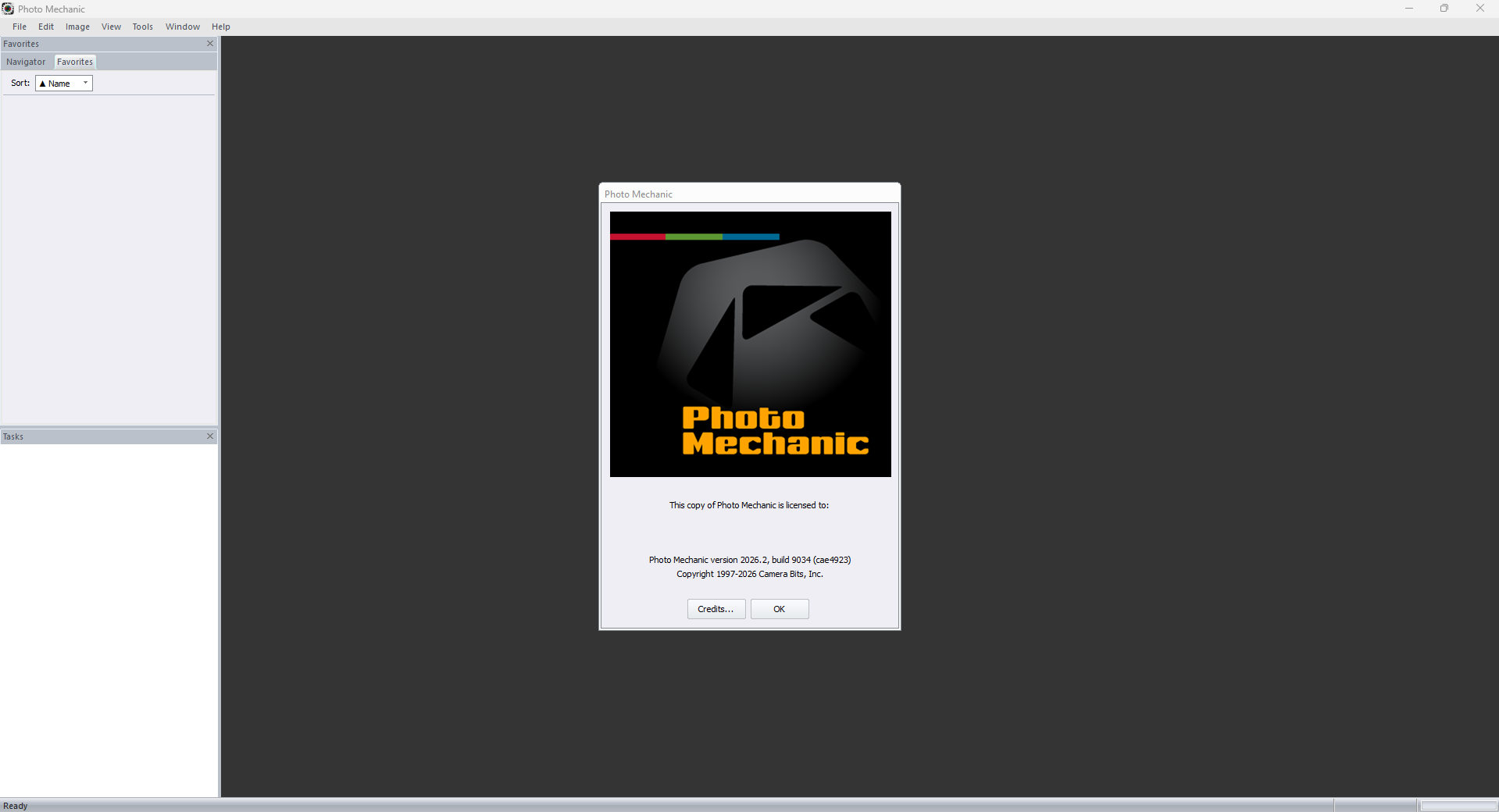Minimize the Photo Mechanic window
This screenshot has height=812, width=1499.
pyautogui.click(x=1409, y=9)
